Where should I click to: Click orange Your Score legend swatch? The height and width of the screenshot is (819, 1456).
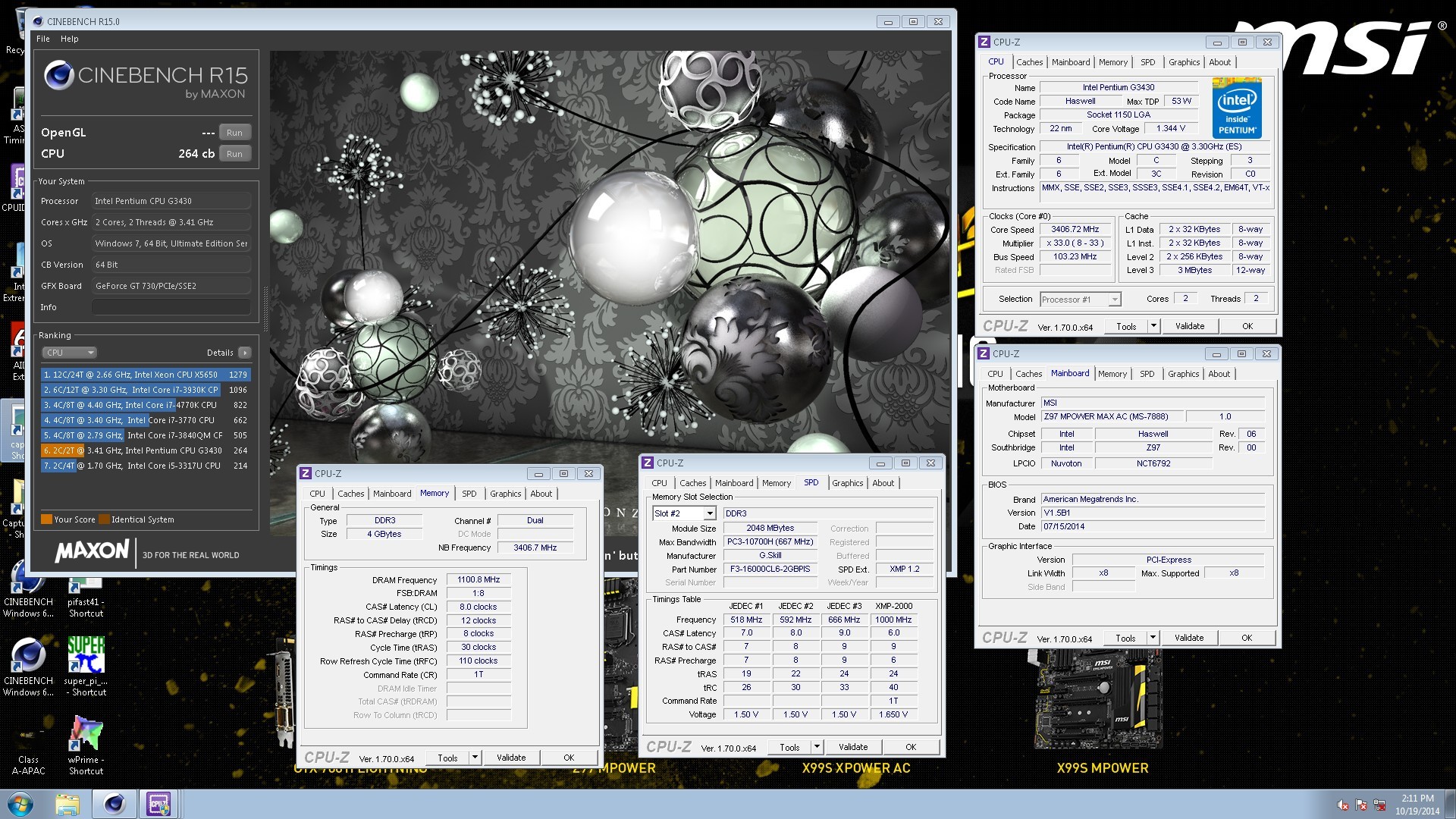point(46,519)
